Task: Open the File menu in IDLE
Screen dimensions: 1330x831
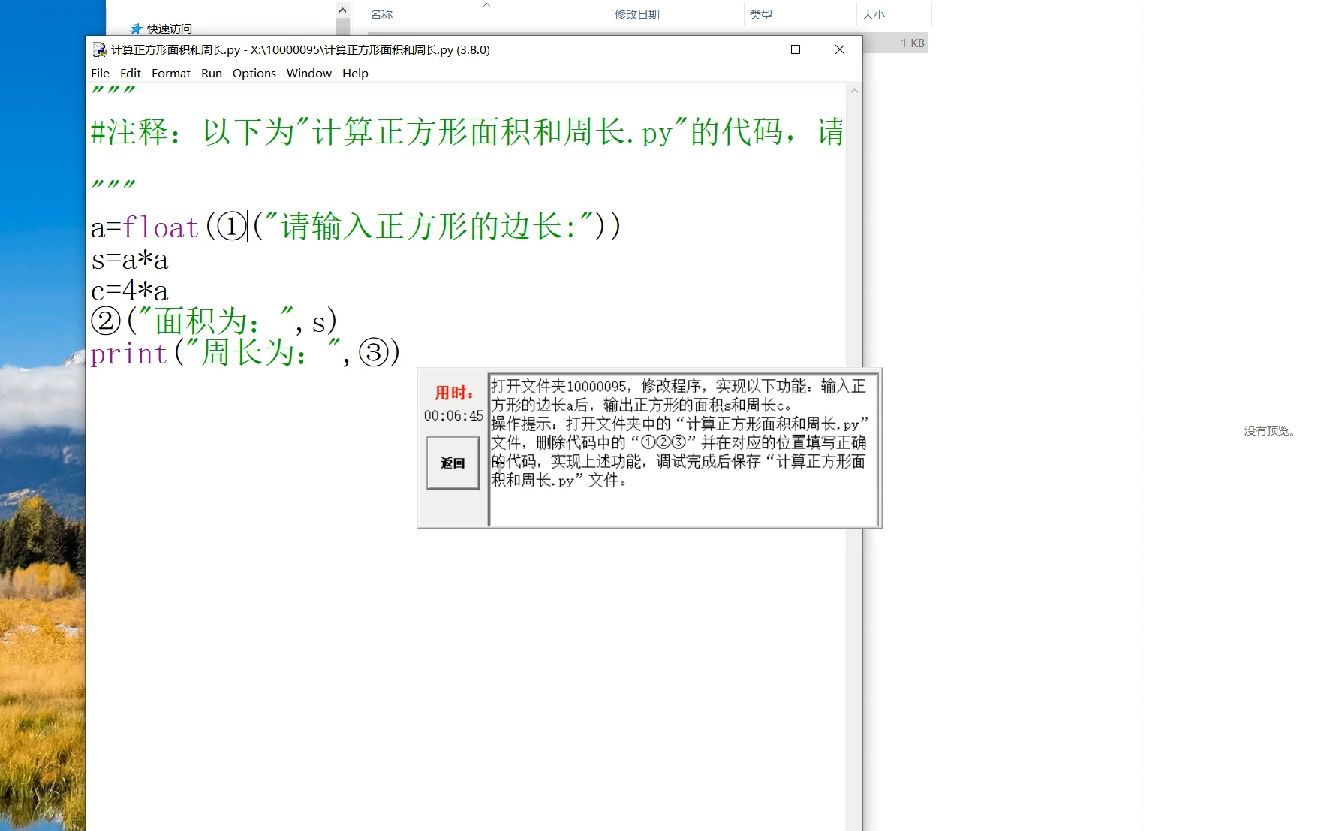Action: point(99,73)
